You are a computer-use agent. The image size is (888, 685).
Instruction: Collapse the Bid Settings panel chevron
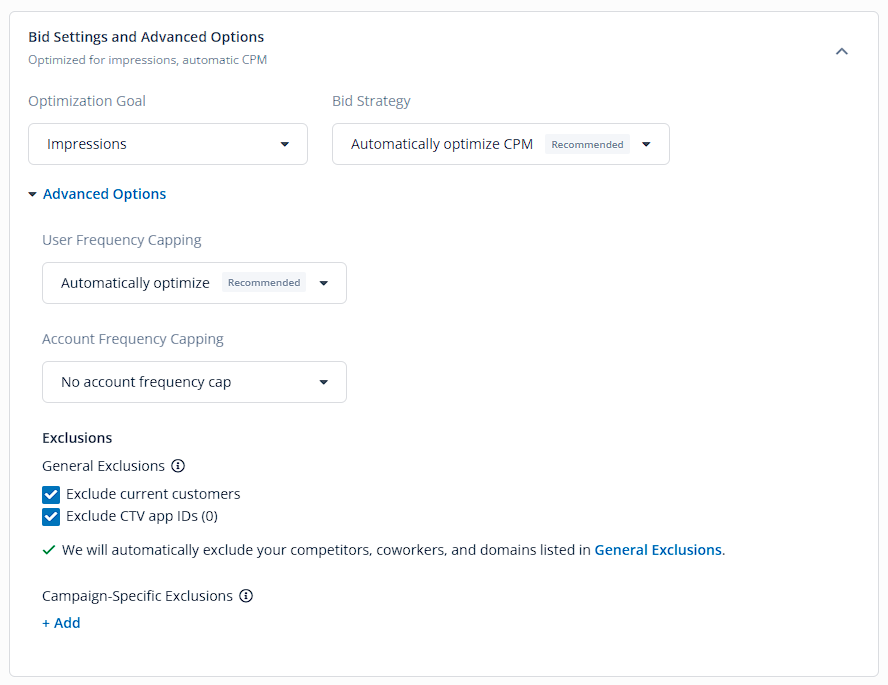842,52
